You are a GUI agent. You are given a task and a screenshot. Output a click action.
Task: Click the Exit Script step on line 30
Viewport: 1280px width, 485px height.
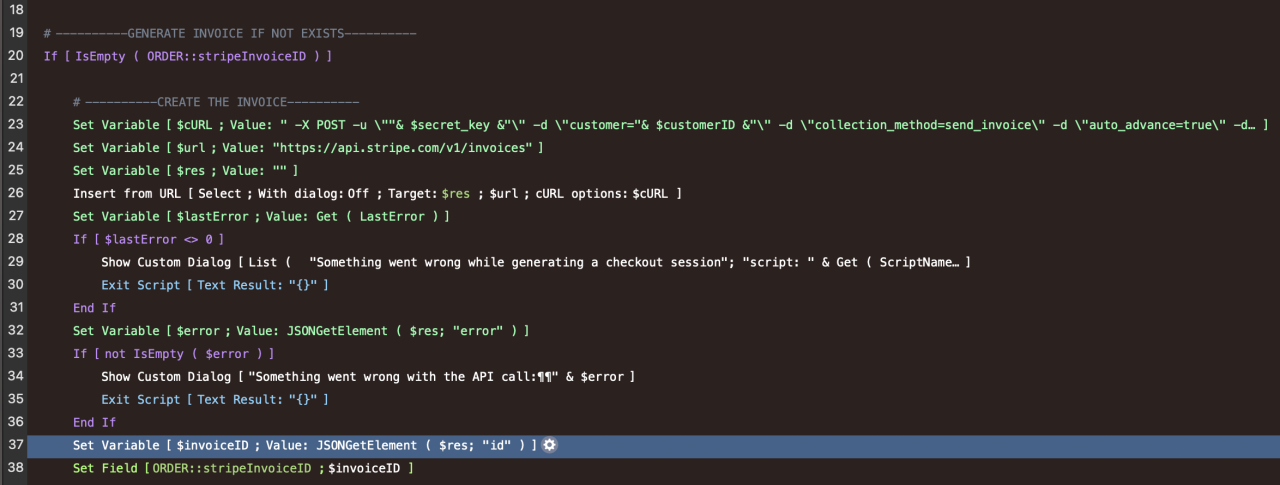click(x=214, y=285)
